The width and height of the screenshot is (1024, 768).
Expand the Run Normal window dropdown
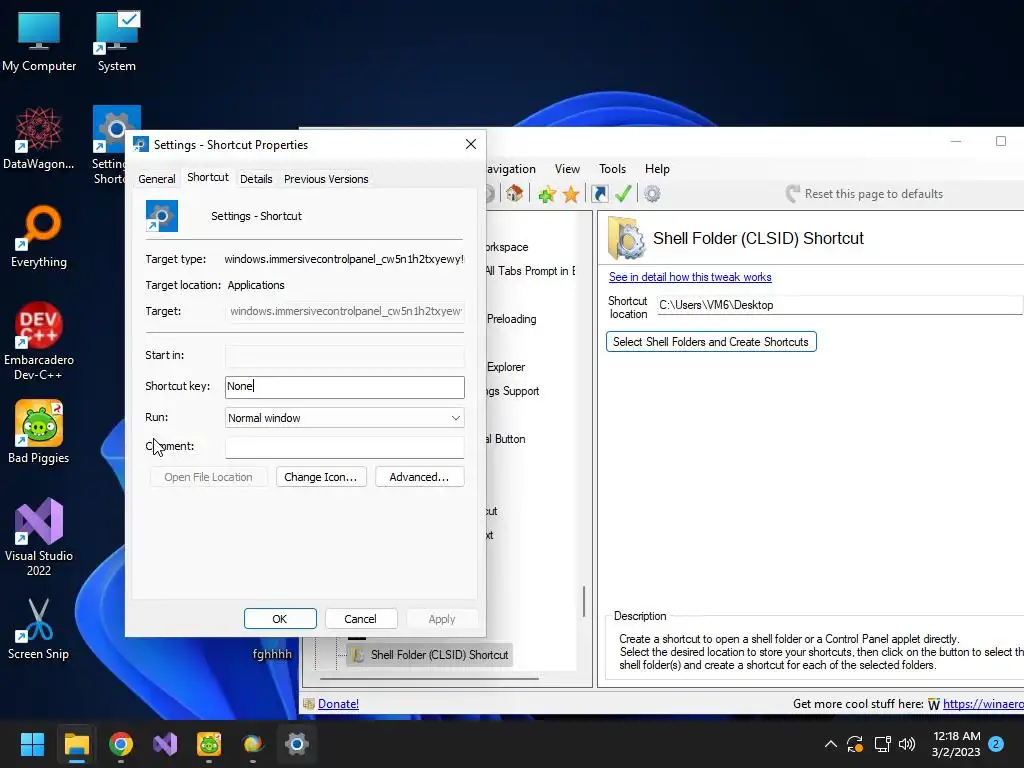click(345, 418)
